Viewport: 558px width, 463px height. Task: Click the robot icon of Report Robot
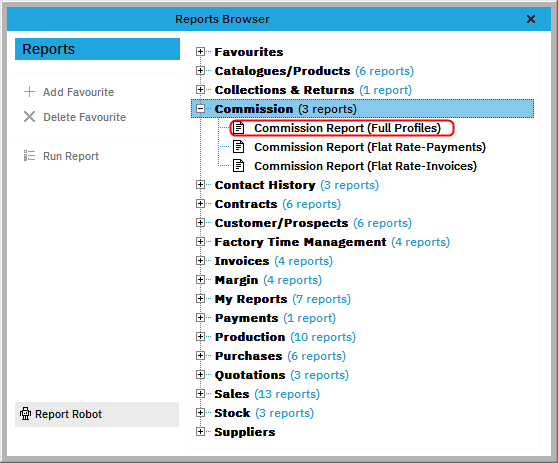tap(26, 414)
